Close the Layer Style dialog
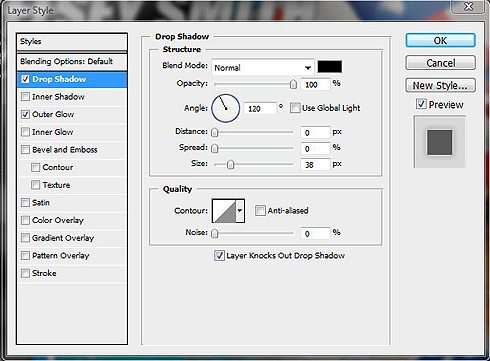 (x=469, y=6)
